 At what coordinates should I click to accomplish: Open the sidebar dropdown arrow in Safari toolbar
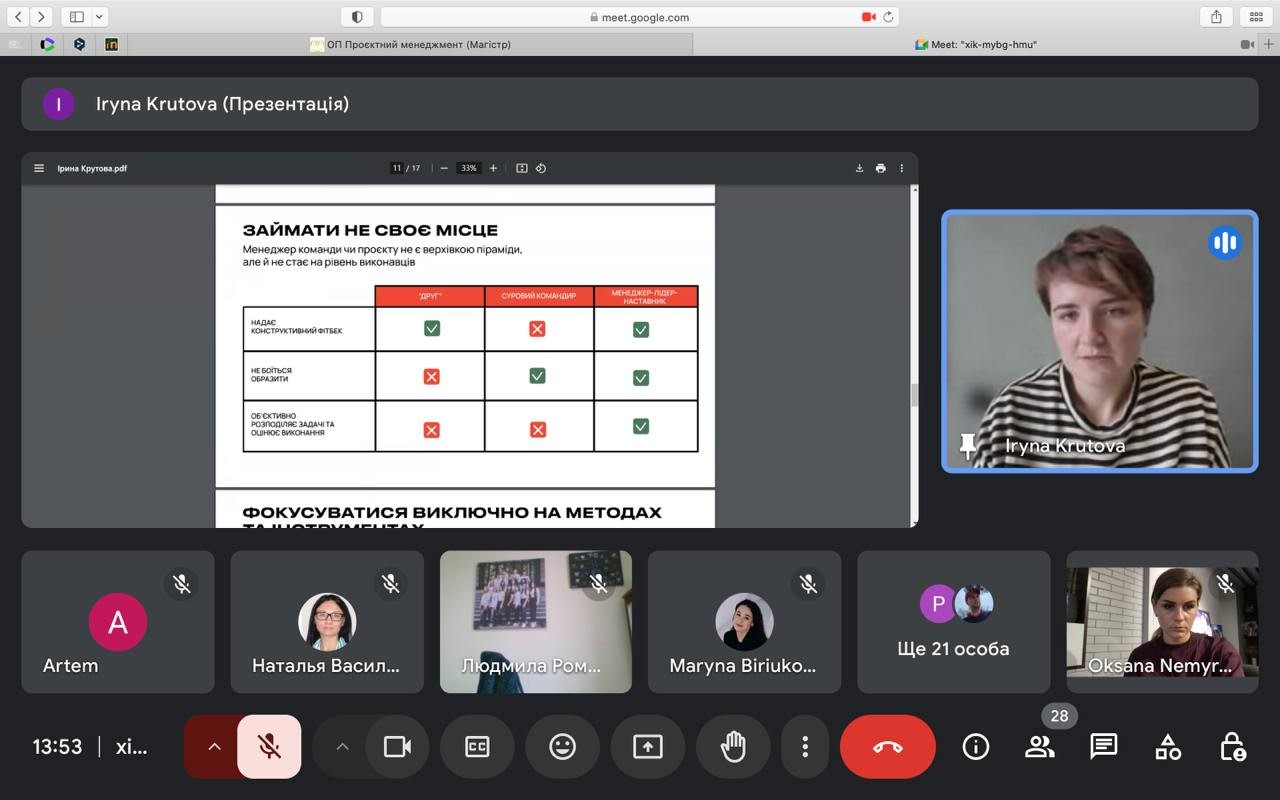click(x=100, y=17)
